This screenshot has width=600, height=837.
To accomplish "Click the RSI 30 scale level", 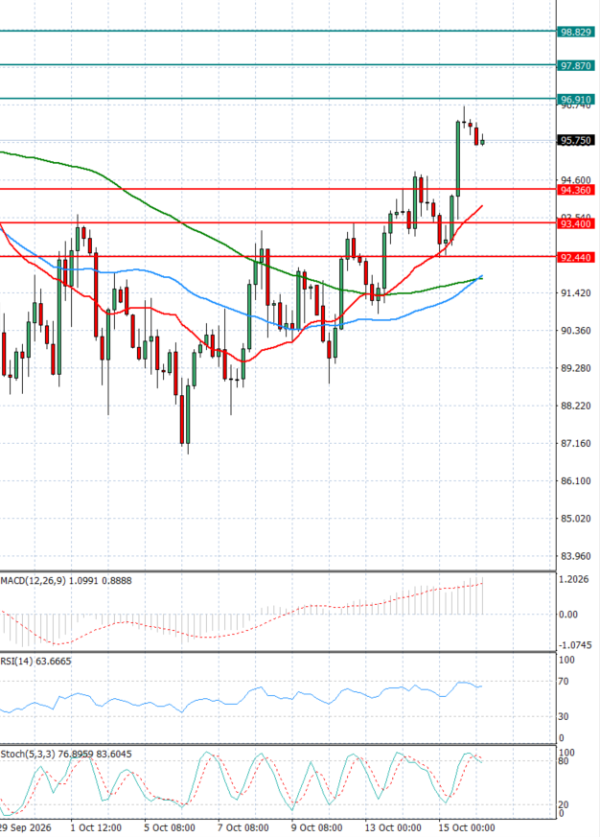I will [563, 717].
